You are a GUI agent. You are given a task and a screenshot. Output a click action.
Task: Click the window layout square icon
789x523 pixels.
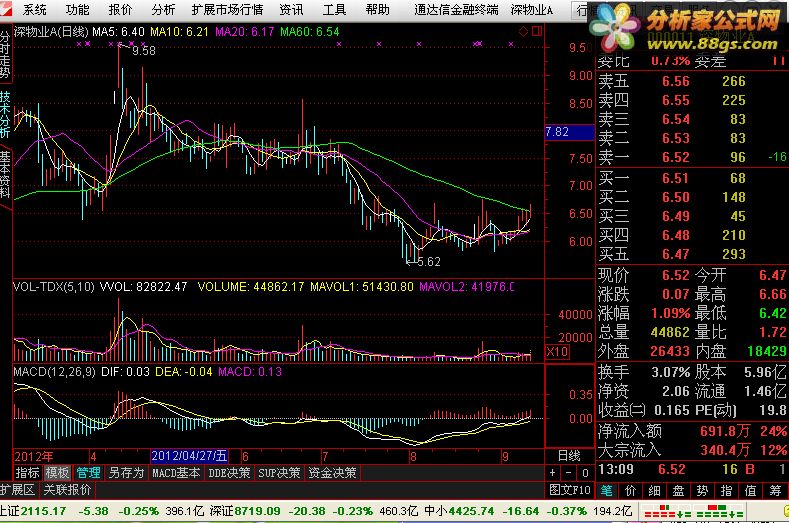(537, 31)
